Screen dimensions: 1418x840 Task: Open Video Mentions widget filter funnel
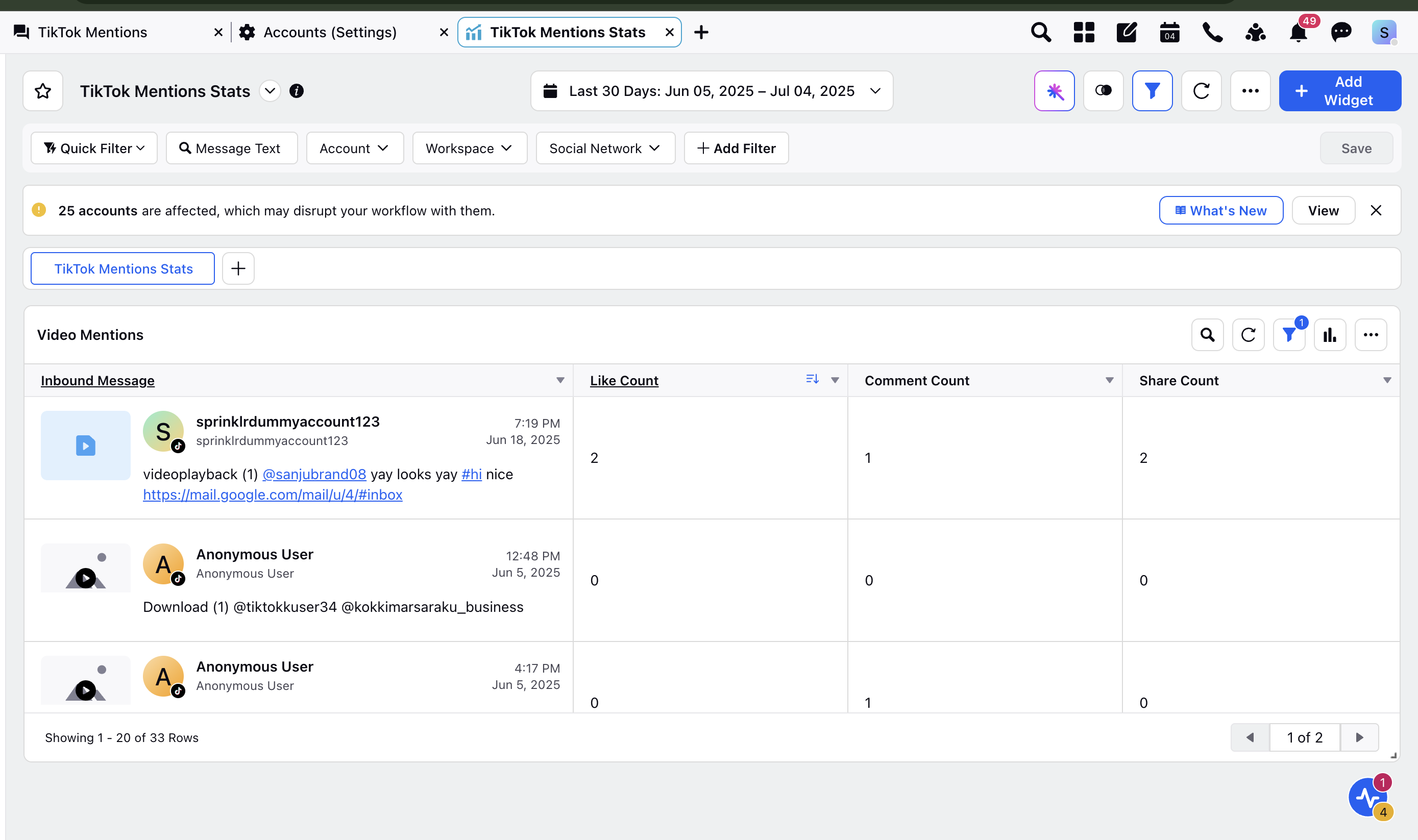(x=1289, y=335)
